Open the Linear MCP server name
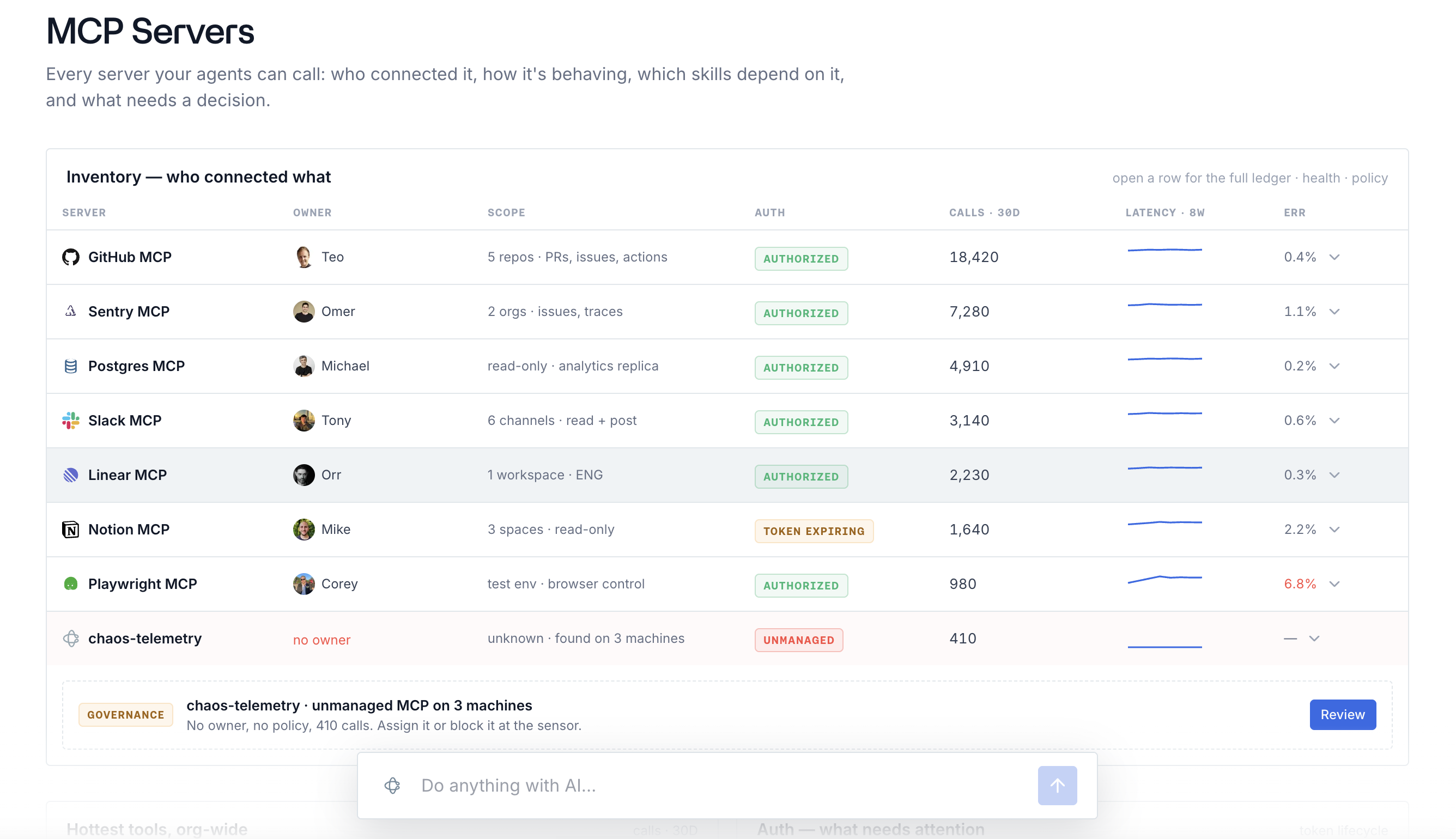This screenshot has height=839, width=1456. pos(128,475)
